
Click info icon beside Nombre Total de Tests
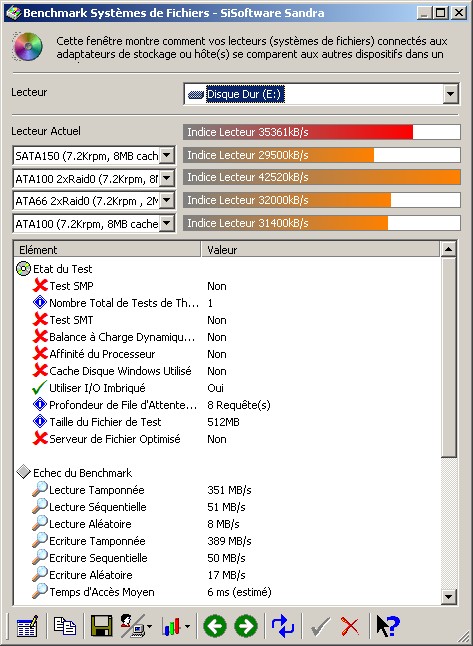pyautogui.click(x=40, y=303)
